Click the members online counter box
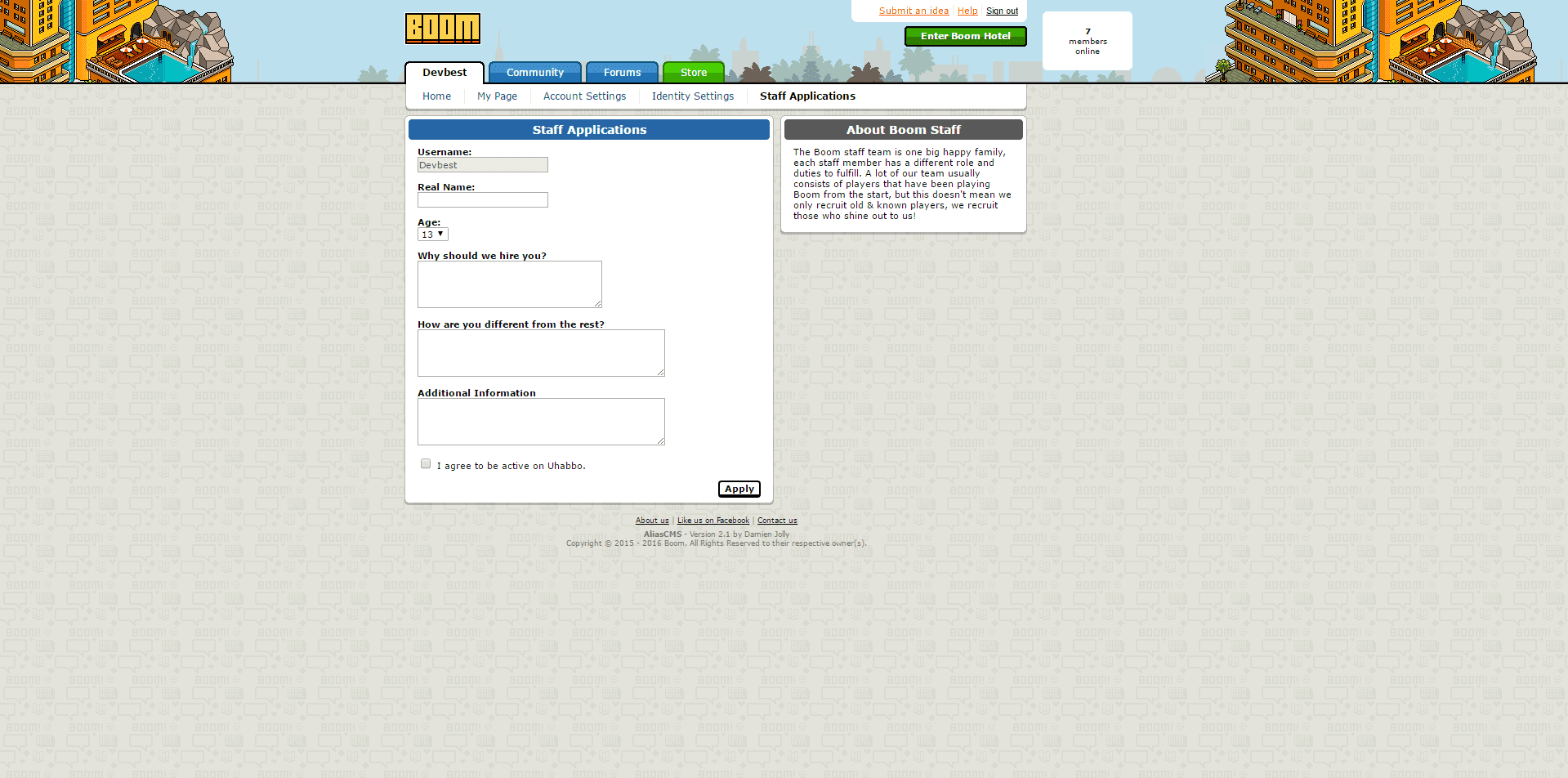 (1088, 41)
